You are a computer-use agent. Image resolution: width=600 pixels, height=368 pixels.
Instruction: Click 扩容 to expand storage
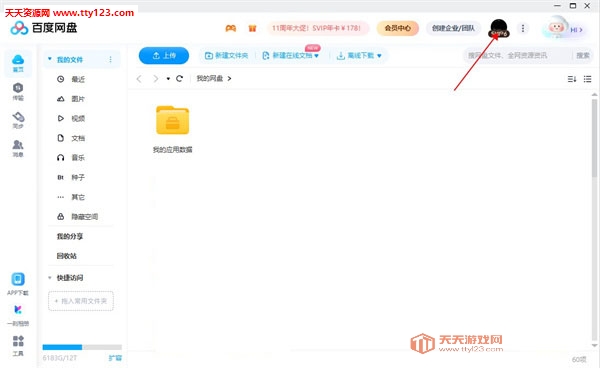115,358
